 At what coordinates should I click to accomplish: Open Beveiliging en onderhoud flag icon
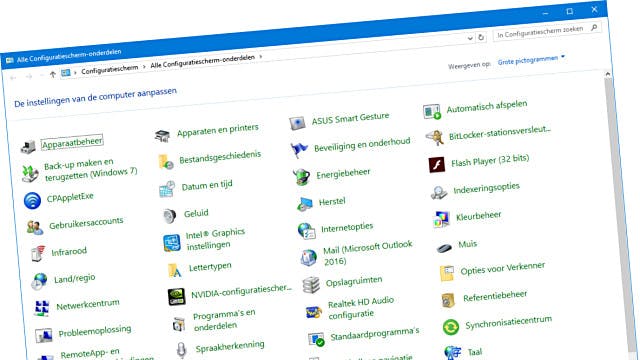point(299,149)
